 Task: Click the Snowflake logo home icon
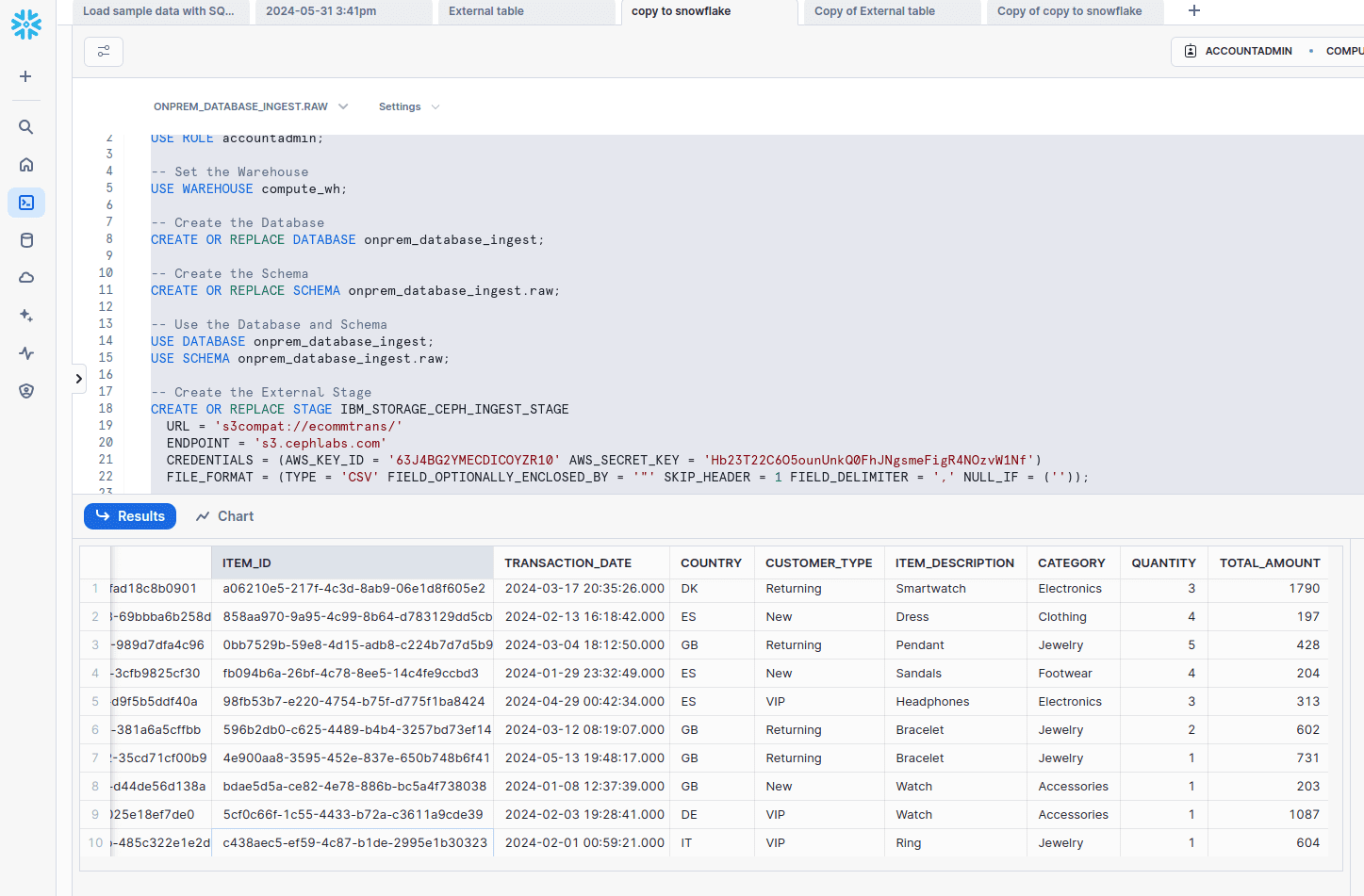[26, 24]
